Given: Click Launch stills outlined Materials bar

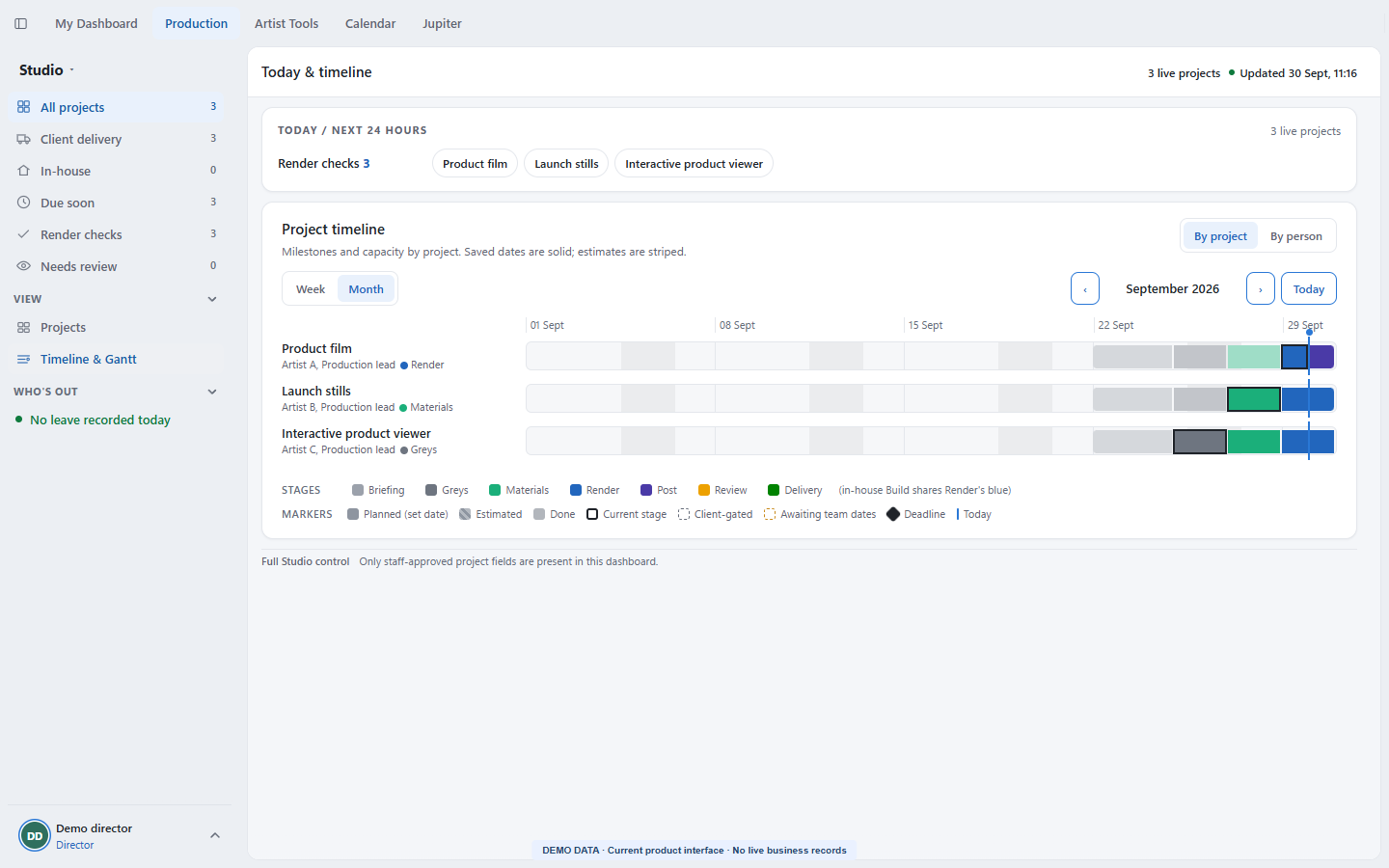Looking at the screenshot, I should click(1254, 399).
